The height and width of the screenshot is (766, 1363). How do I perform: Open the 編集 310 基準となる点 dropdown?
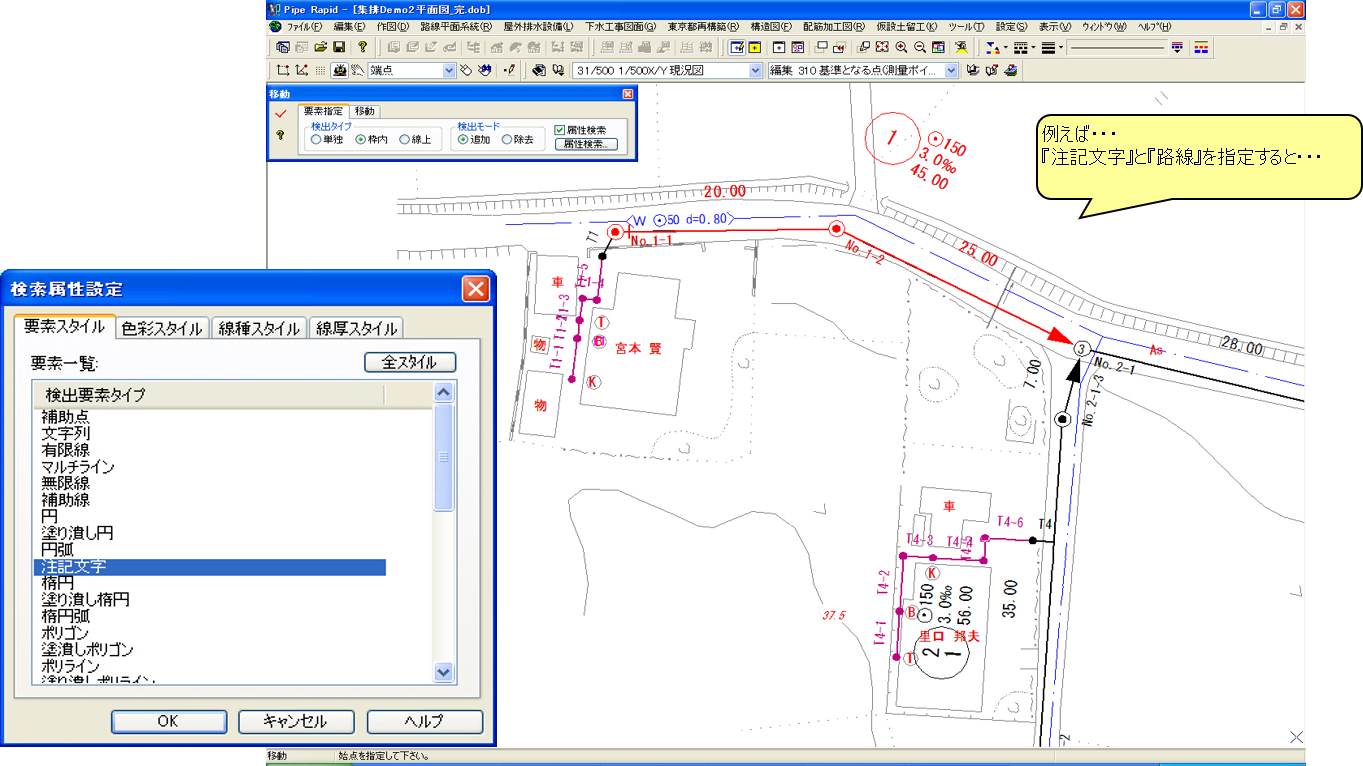click(x=951, y=71)
